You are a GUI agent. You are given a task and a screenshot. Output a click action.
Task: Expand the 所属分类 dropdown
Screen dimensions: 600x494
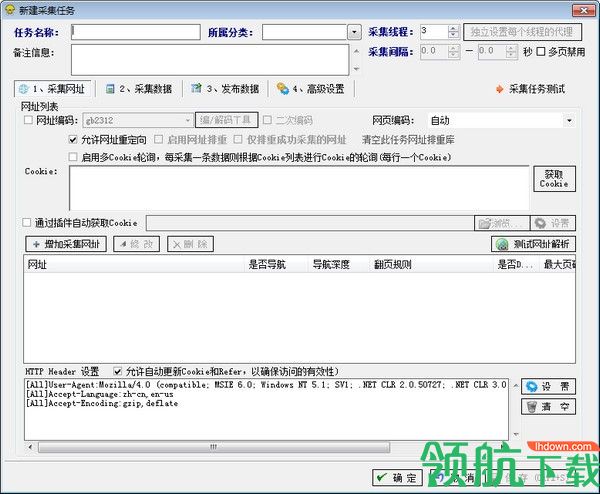[x=354, y=33]
